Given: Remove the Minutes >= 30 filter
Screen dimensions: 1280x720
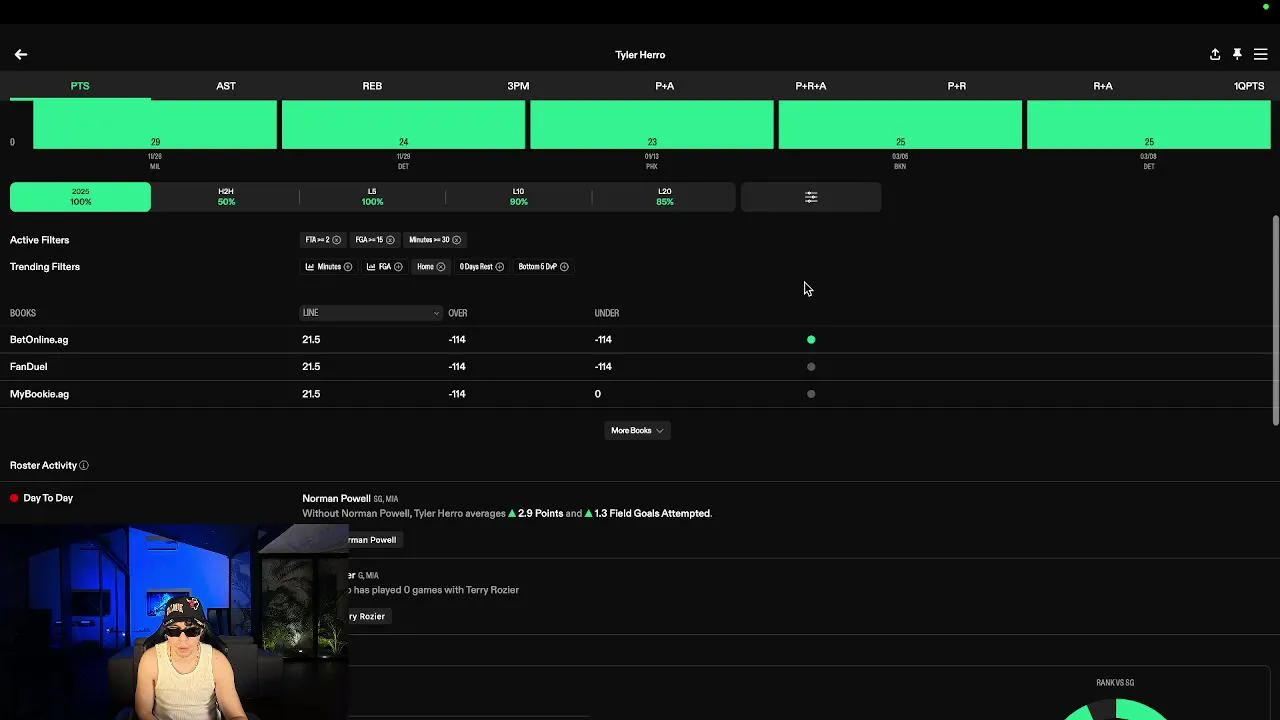Looking at the screenshot, I should [457, 240].
